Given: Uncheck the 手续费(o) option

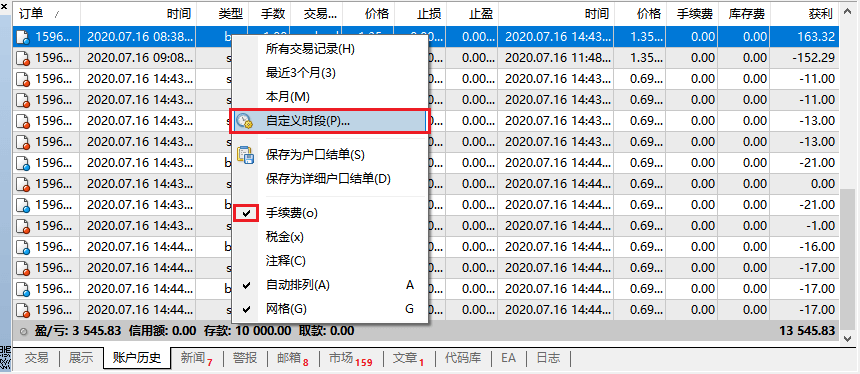Looking at the screenshot, I should [x=330, y=213].
